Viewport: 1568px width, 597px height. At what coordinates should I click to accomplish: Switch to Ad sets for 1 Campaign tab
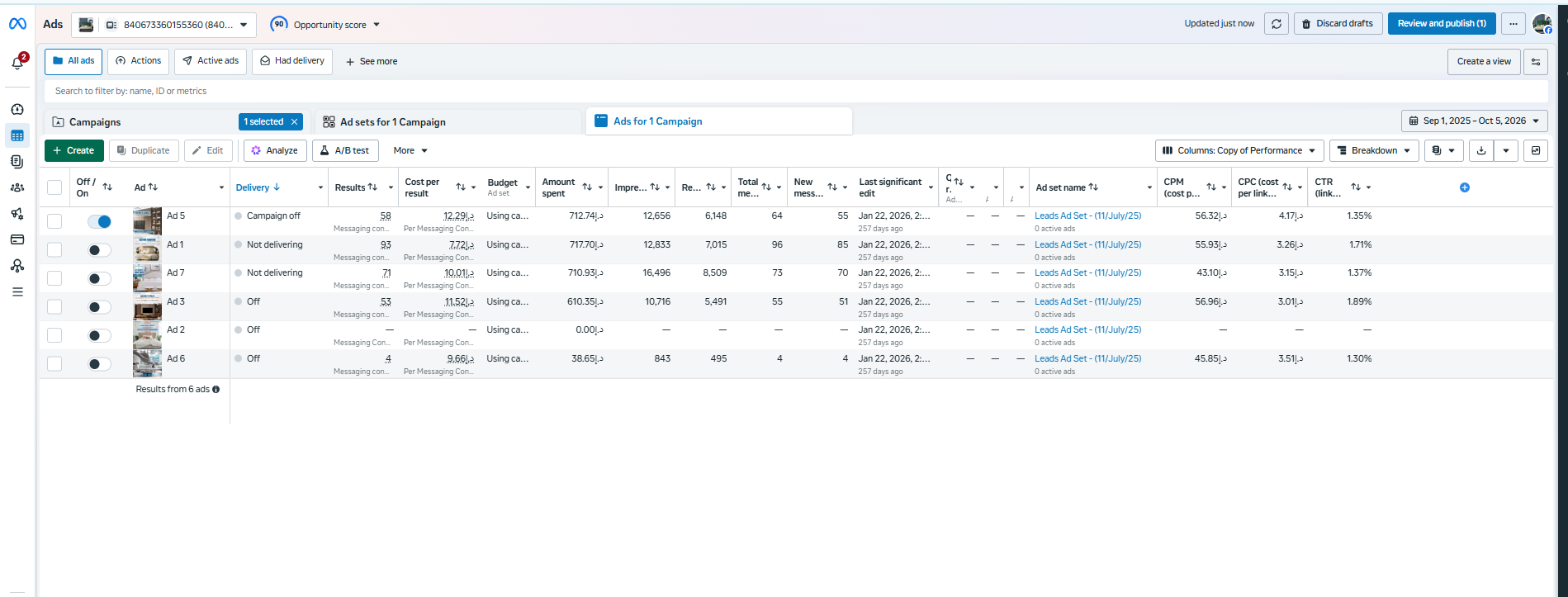(x=393, y=122)
